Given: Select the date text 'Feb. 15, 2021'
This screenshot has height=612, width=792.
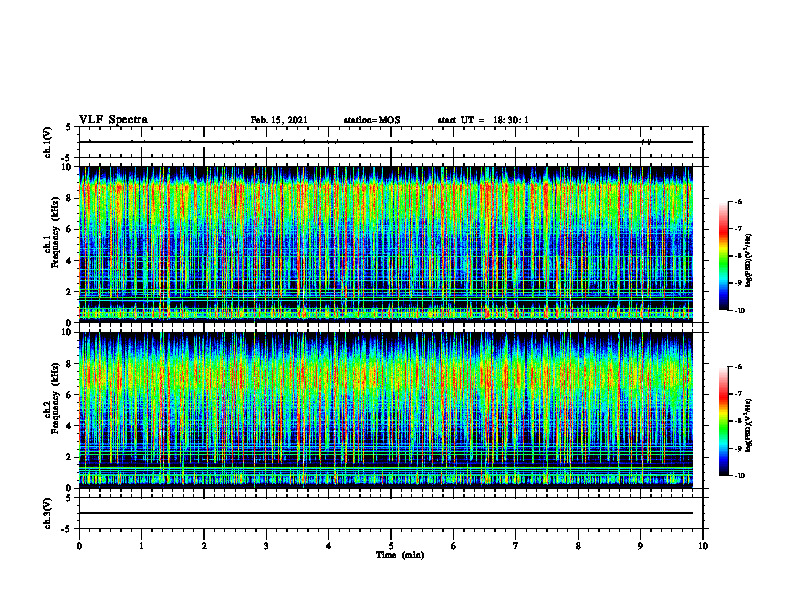Looking at the screenshot, I should click(x=279, y=120).
